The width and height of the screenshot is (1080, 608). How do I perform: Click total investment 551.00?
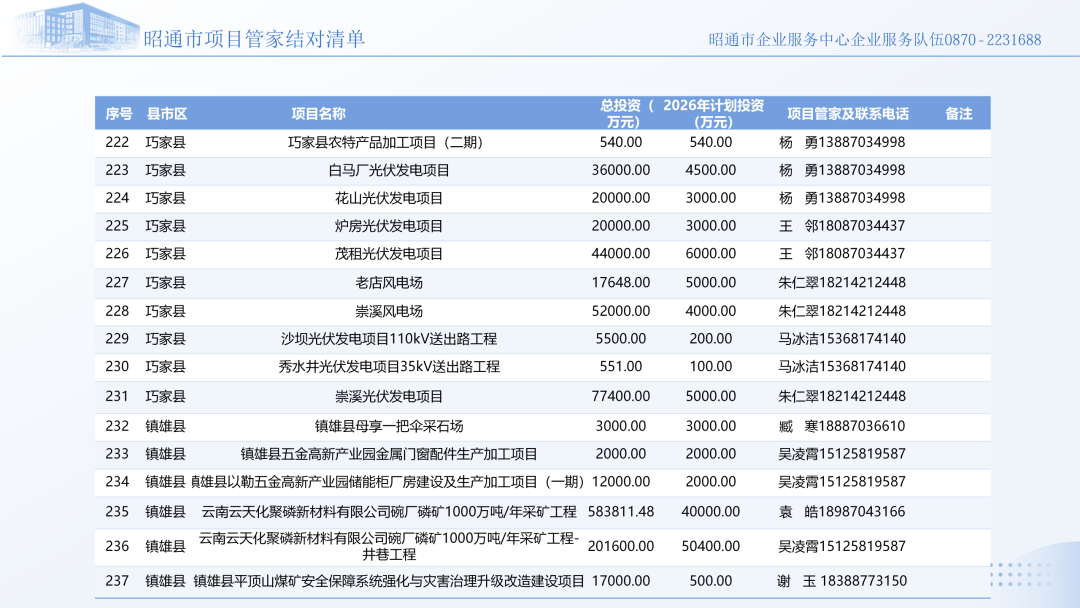621,367
